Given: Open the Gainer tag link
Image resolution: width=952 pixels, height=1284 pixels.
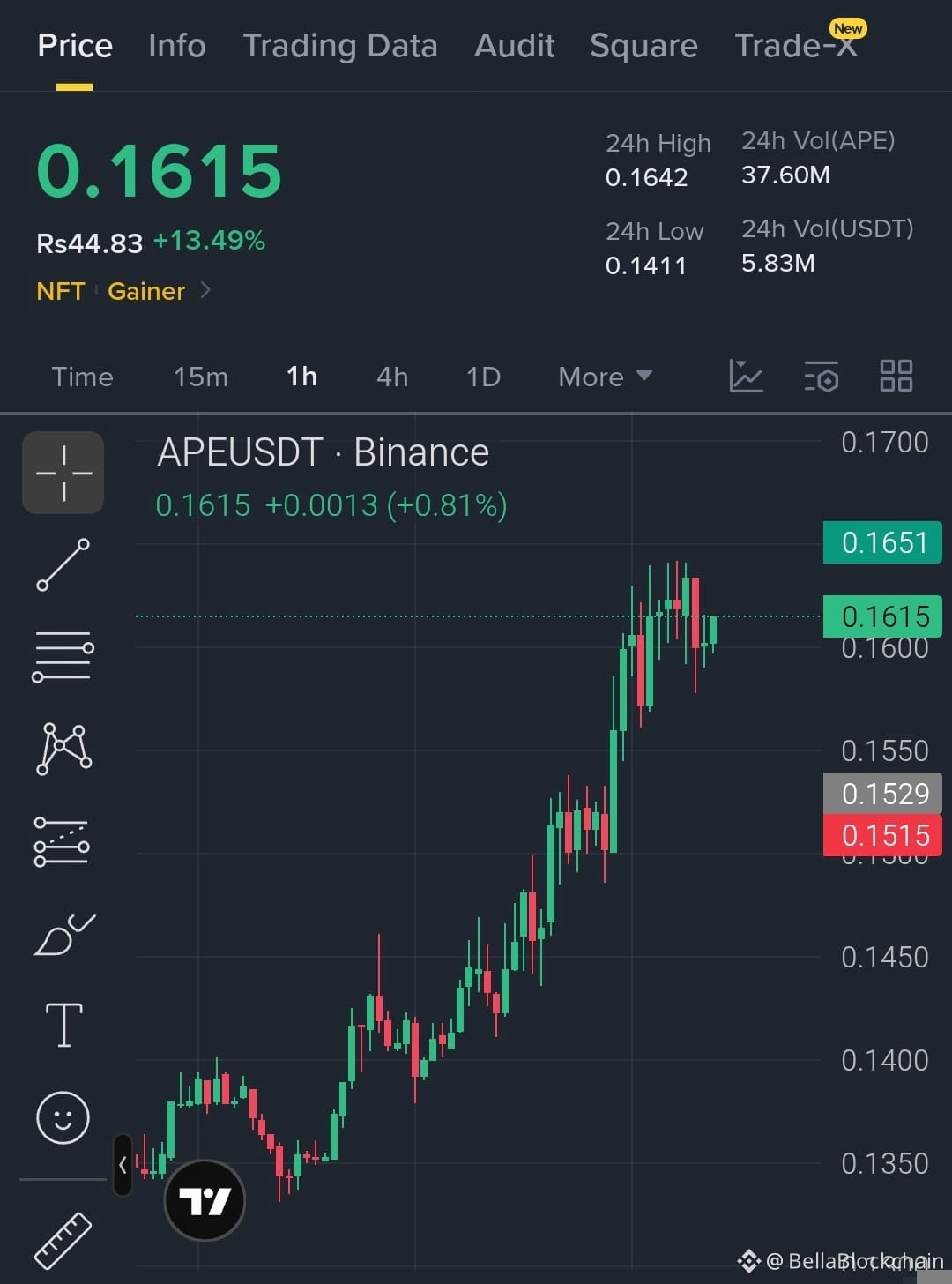Looking at the screenshot, I should tap(146, 291).
